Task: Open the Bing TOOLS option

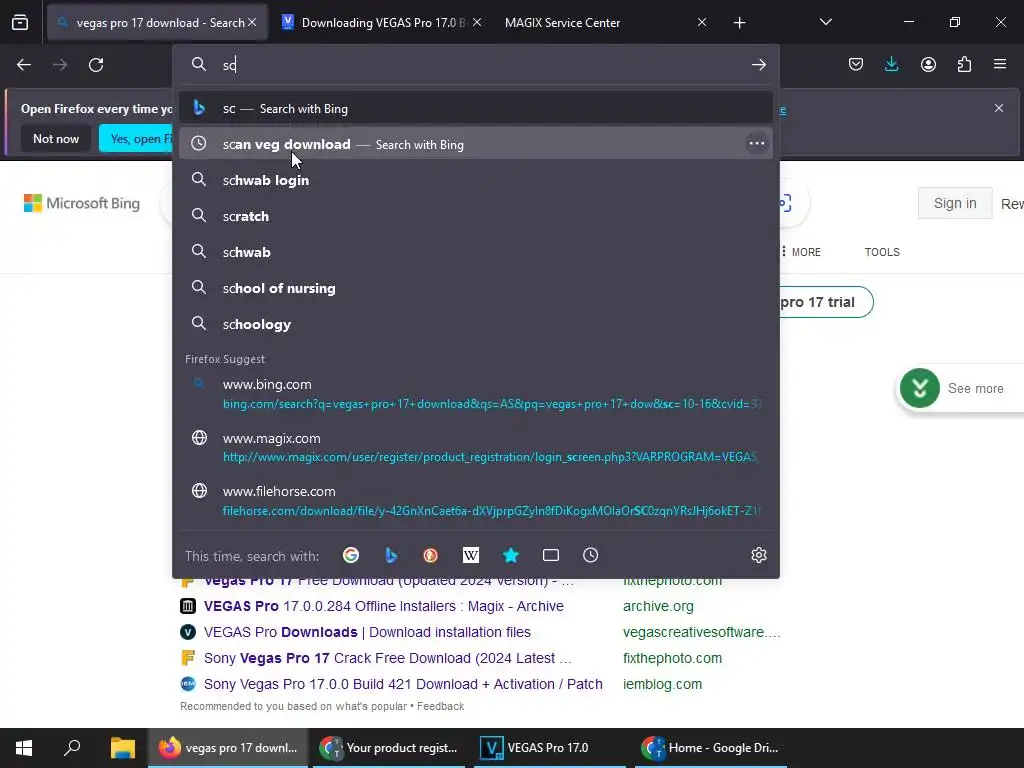Action: 882,252
